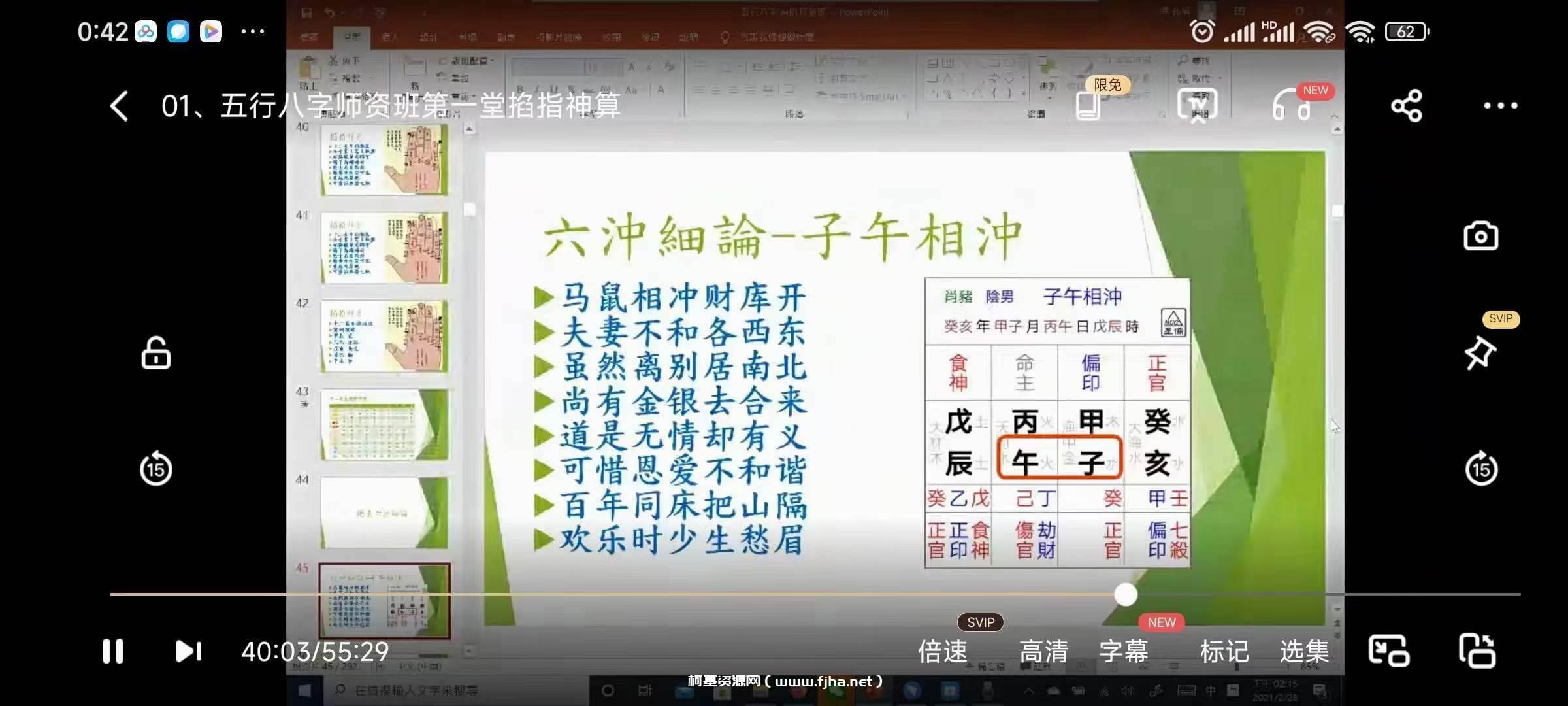Click the video title text
This screenshot has height=706, width=1568.
point(391,106)
